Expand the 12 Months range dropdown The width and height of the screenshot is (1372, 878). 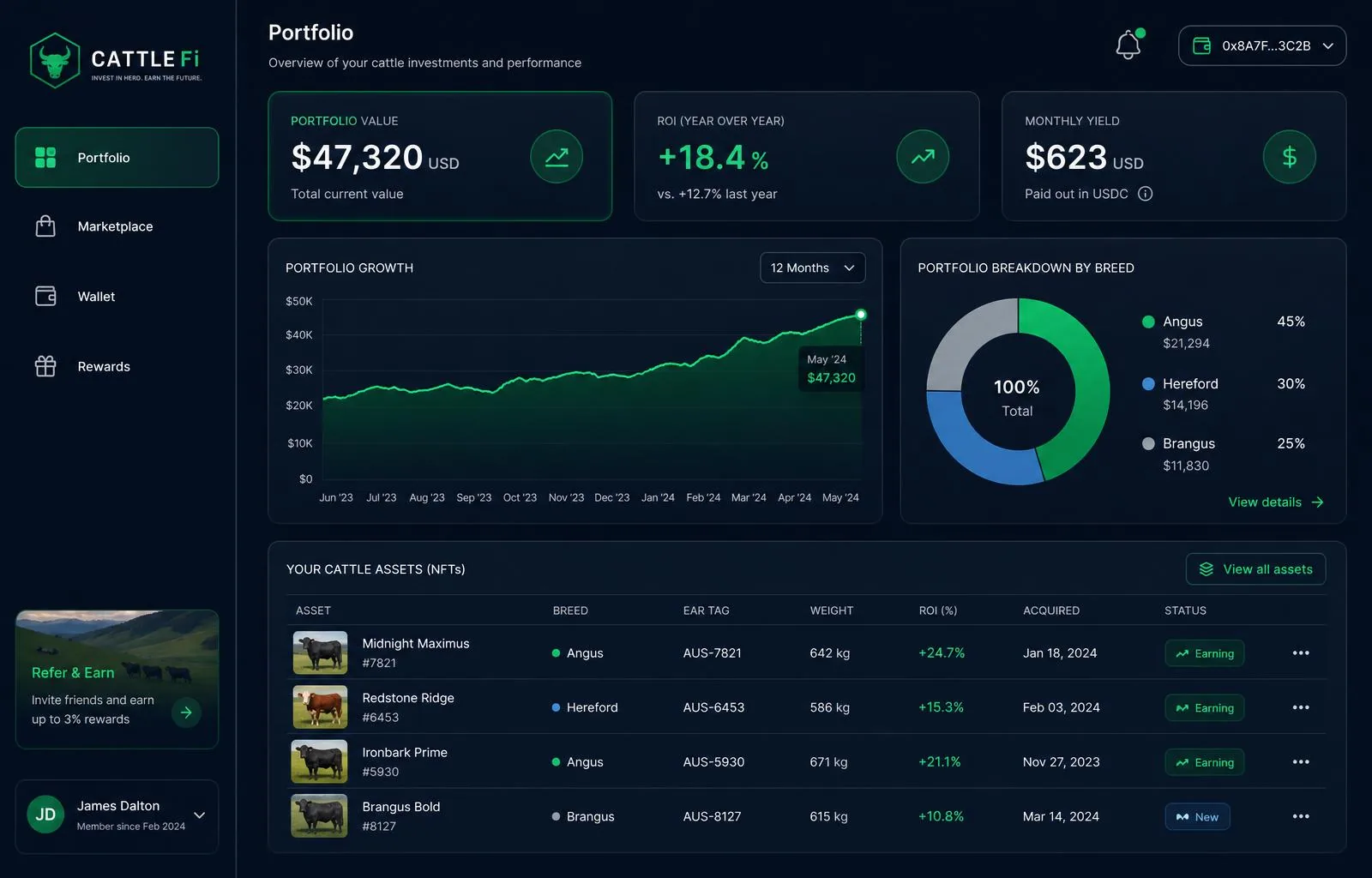812,268
